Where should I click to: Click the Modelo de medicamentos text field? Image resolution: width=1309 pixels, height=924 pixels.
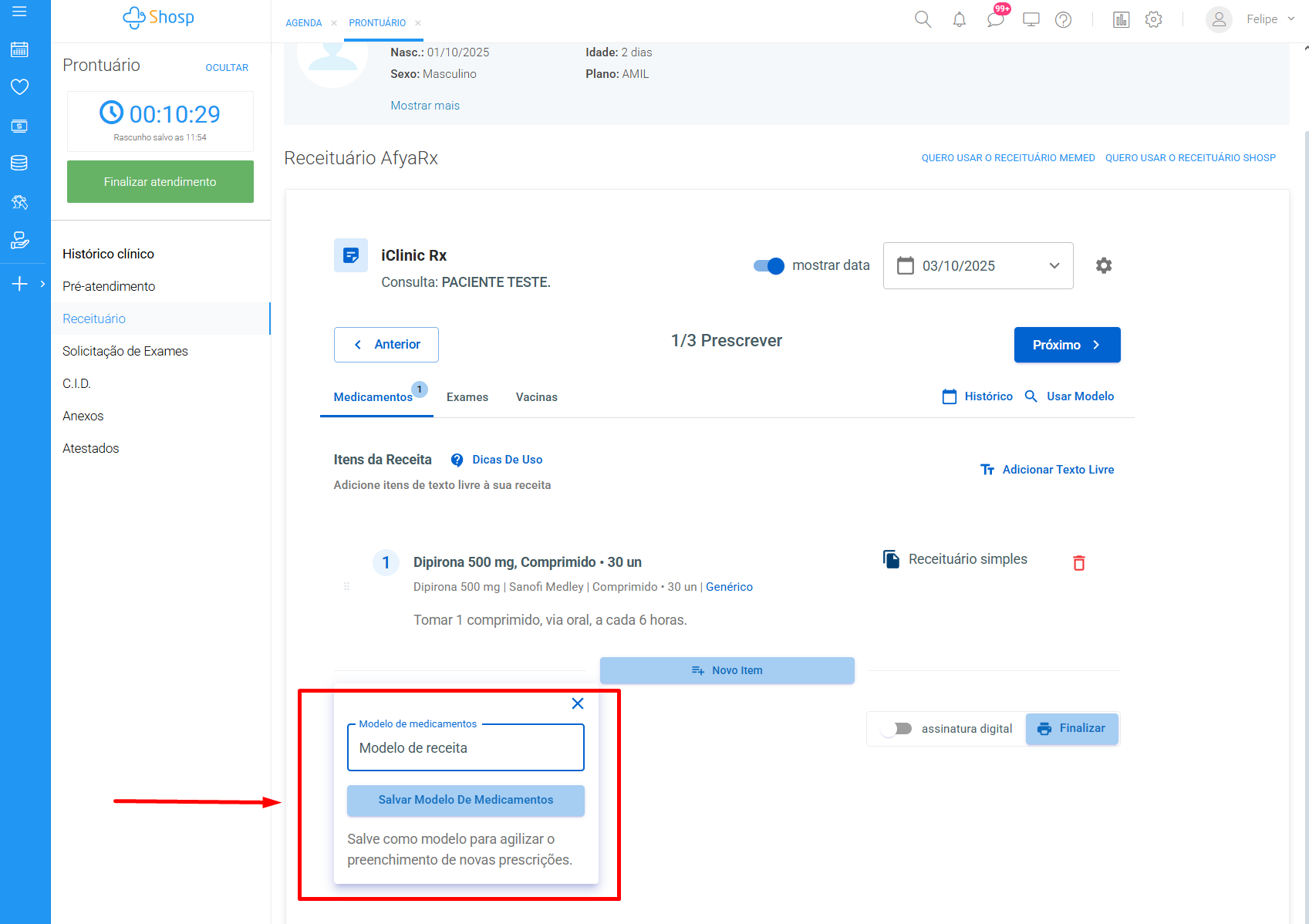465,748
